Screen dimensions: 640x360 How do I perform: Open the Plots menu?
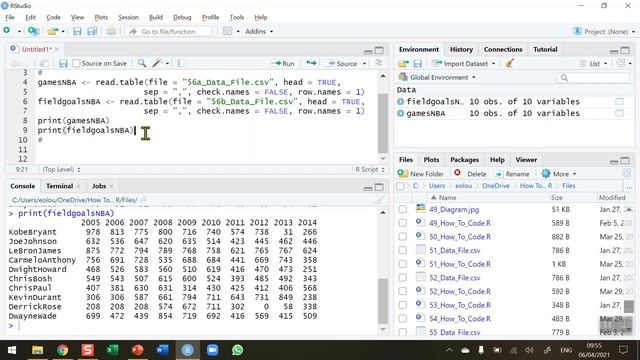(101, 17)
